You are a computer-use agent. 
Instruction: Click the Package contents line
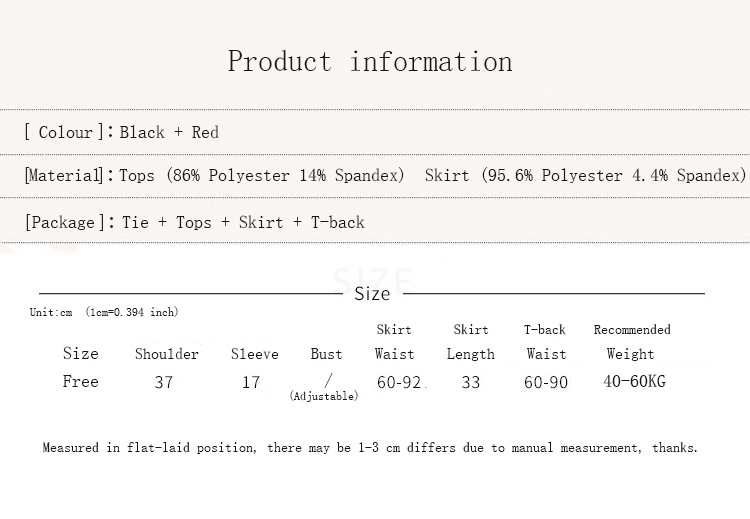coord(194,222)
